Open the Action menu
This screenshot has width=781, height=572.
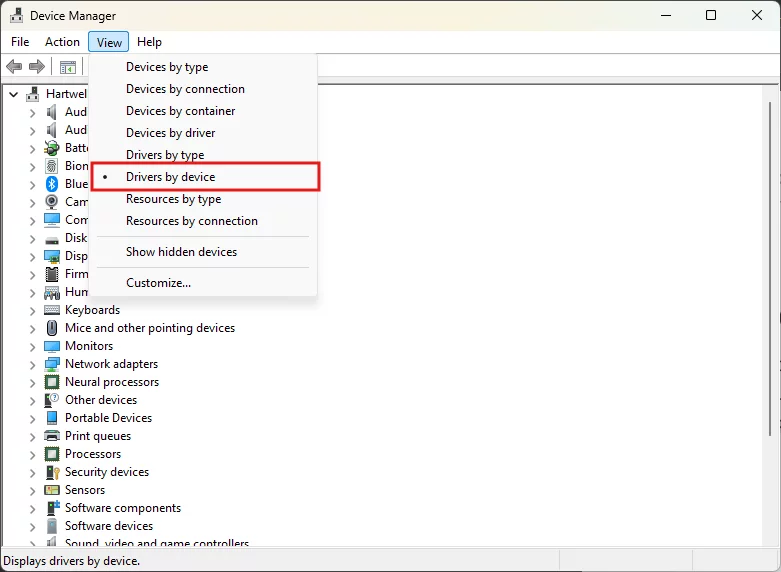pyautogui.click(x=62, y=42)
